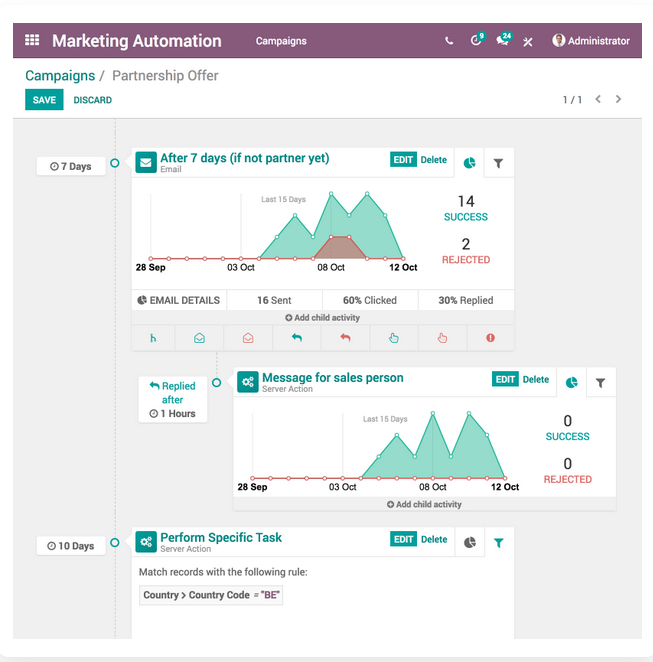Open the apps grid menu
The image size is (653, 662).
click(32, 41)
